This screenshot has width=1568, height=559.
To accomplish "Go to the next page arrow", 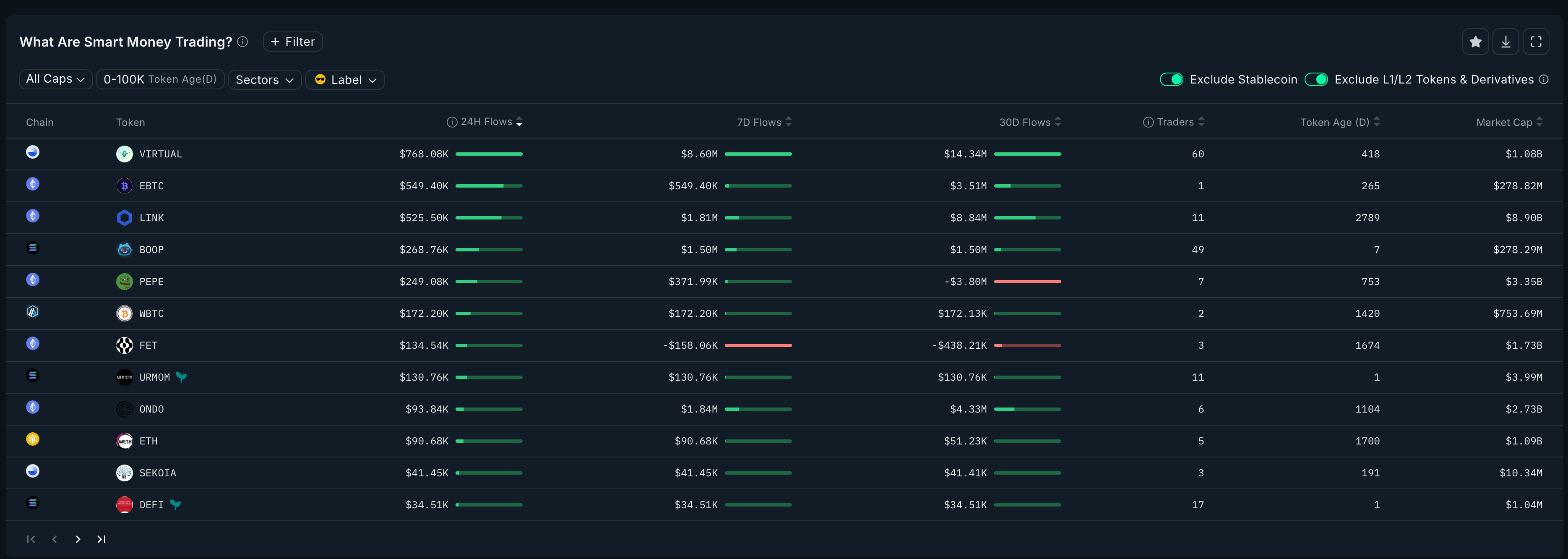I will click(78, 539).
